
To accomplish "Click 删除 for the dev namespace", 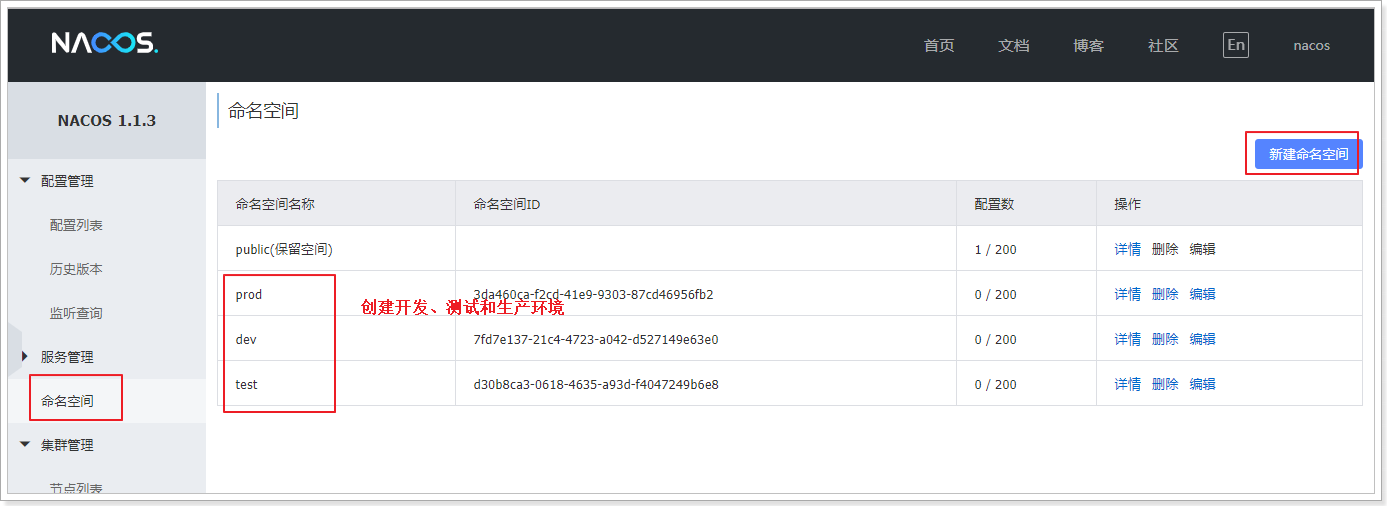I will (1165, 339).
